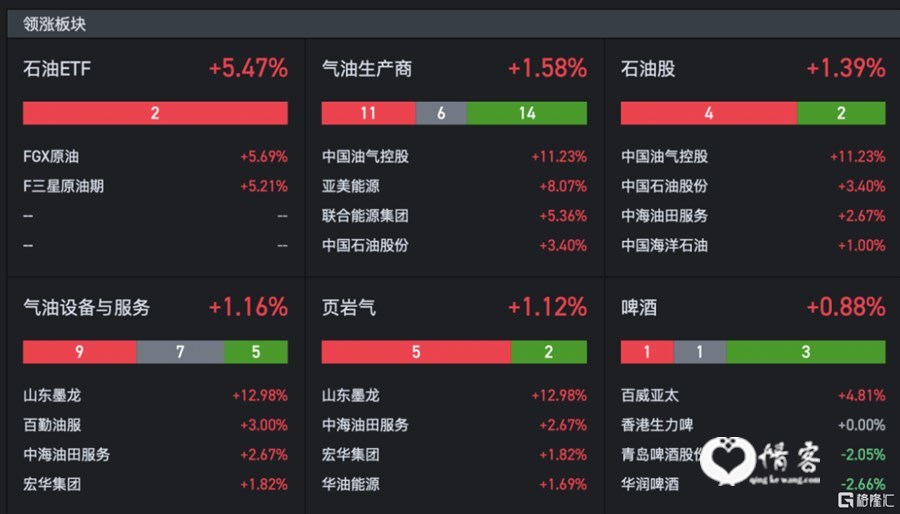Open 百勤油服 stock row
900x514 pixels.
tap(155, 425)
